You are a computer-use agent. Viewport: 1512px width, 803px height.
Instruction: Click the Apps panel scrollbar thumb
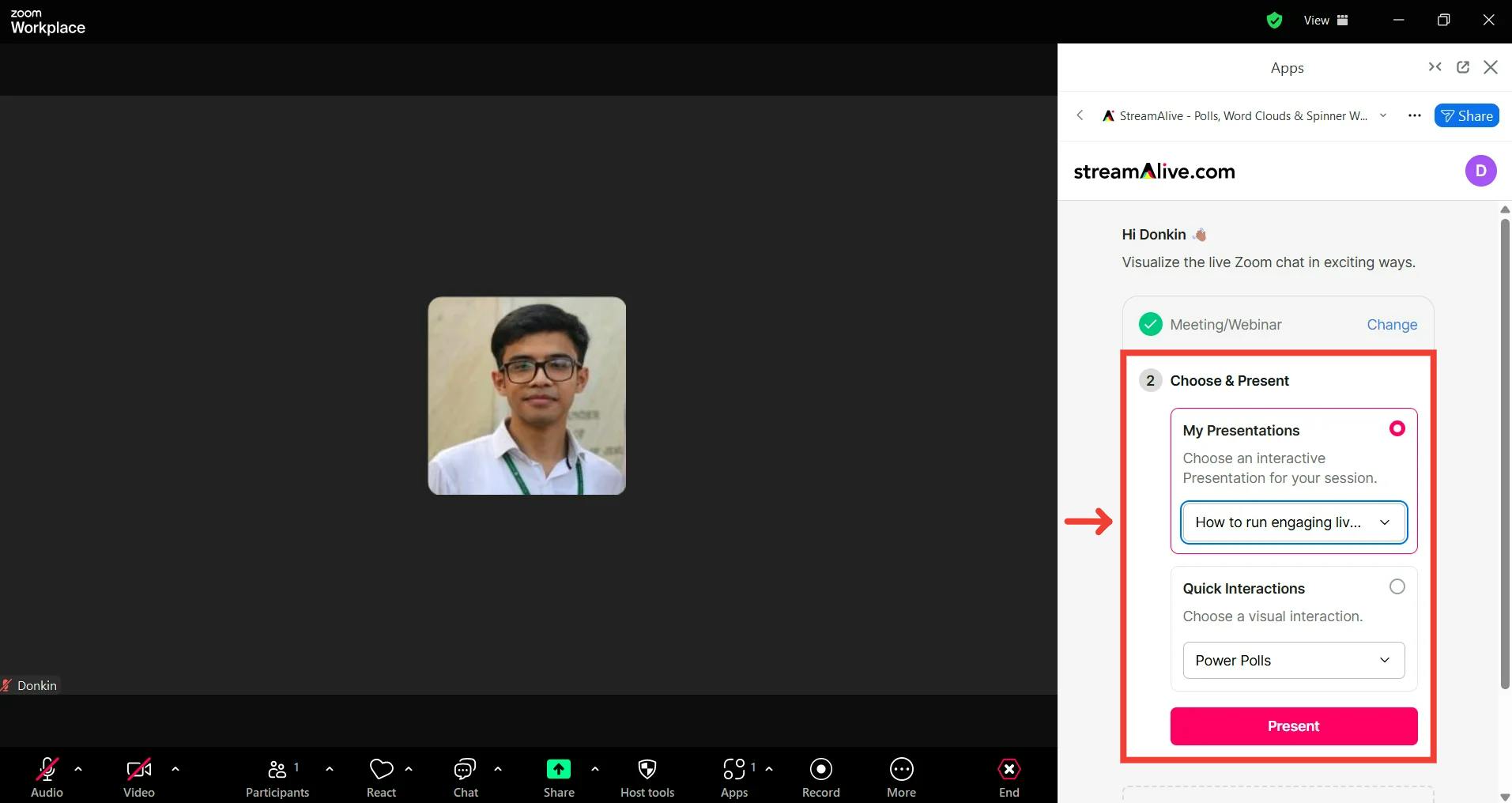coord(1505,454)
